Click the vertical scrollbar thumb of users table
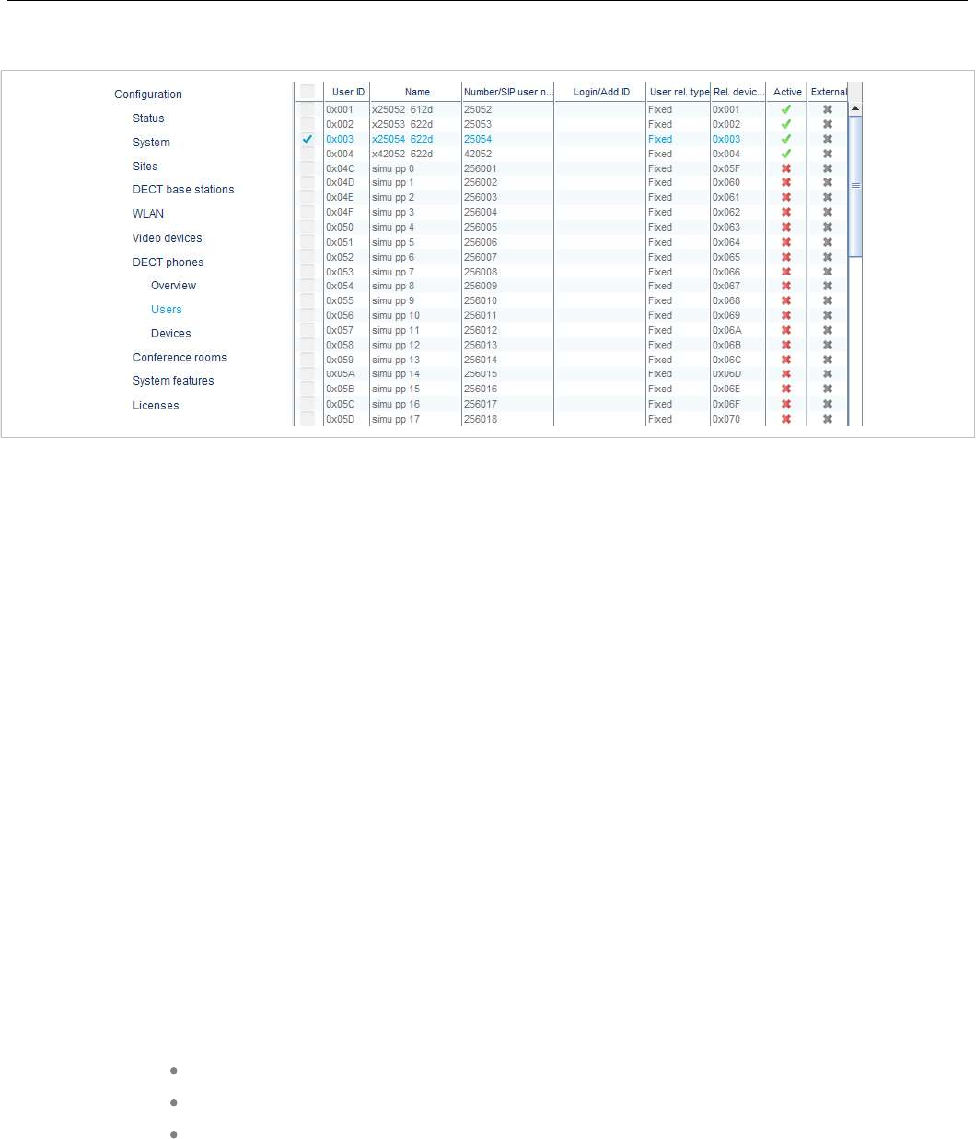The width and height of the screenshot is (976, 1139). point(855,186)
